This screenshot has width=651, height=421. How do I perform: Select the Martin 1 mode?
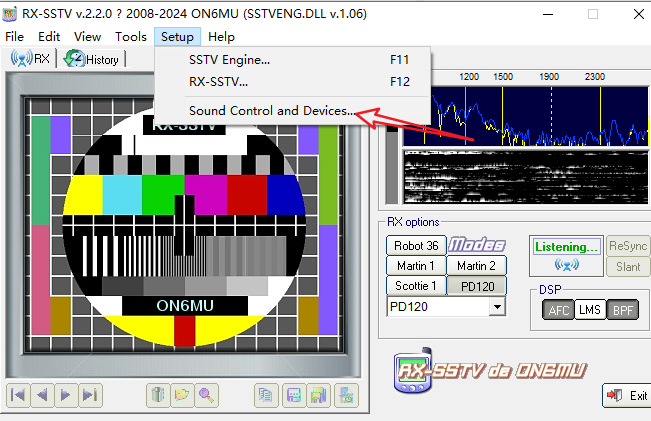[416, 266]
